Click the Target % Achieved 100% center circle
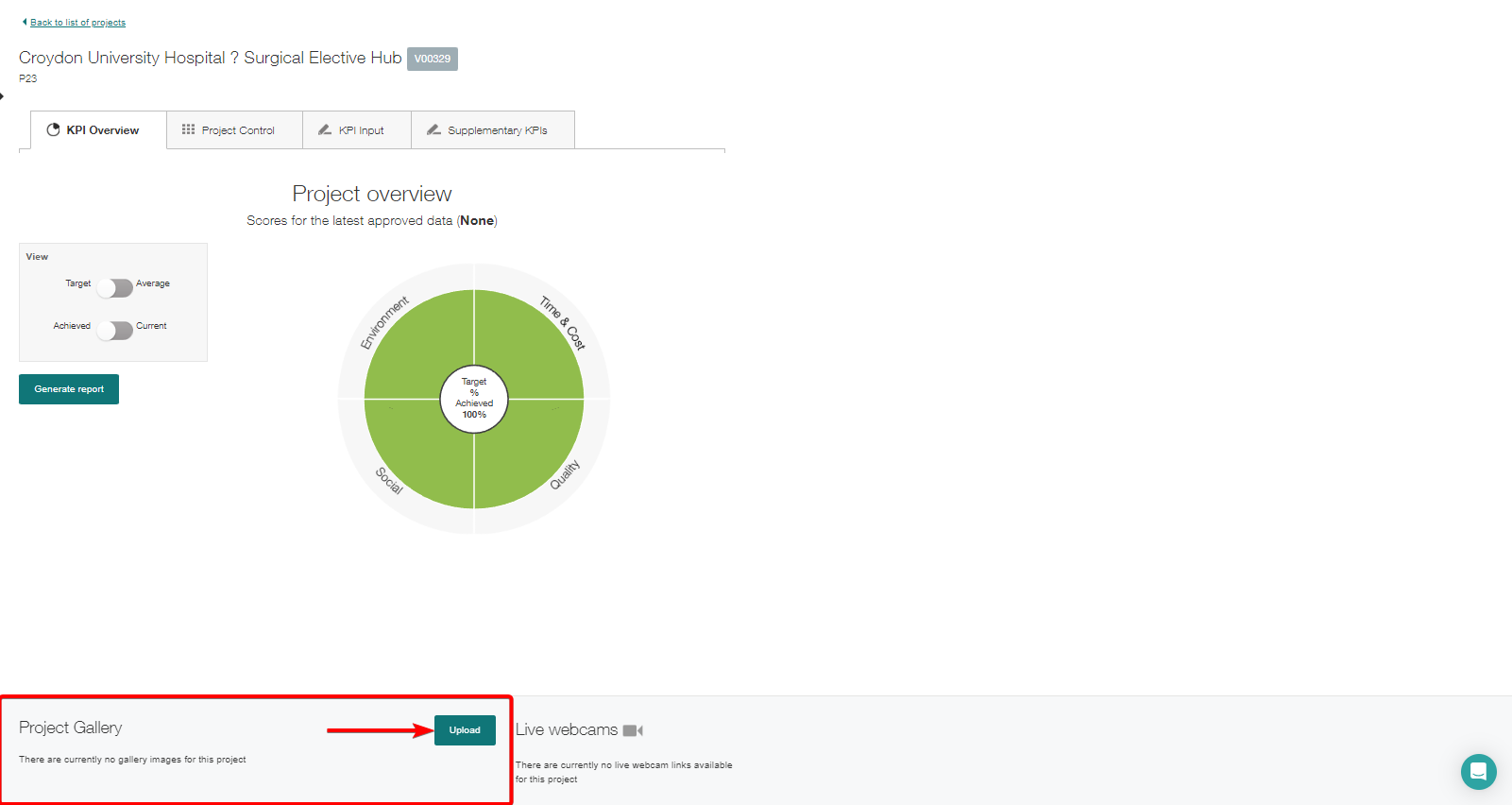The width and height of the screenshot is (1512, 805). point(474,399)
